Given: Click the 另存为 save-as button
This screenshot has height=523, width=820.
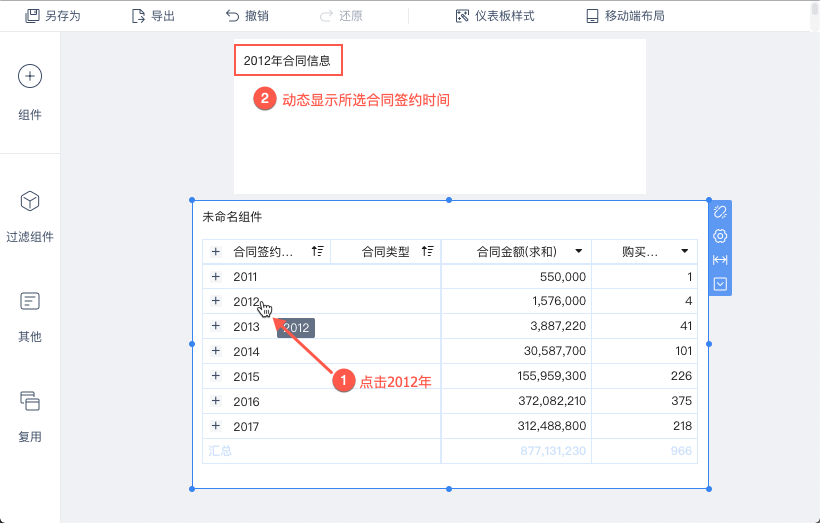Looking at the screenshot, I should [53, 16].
